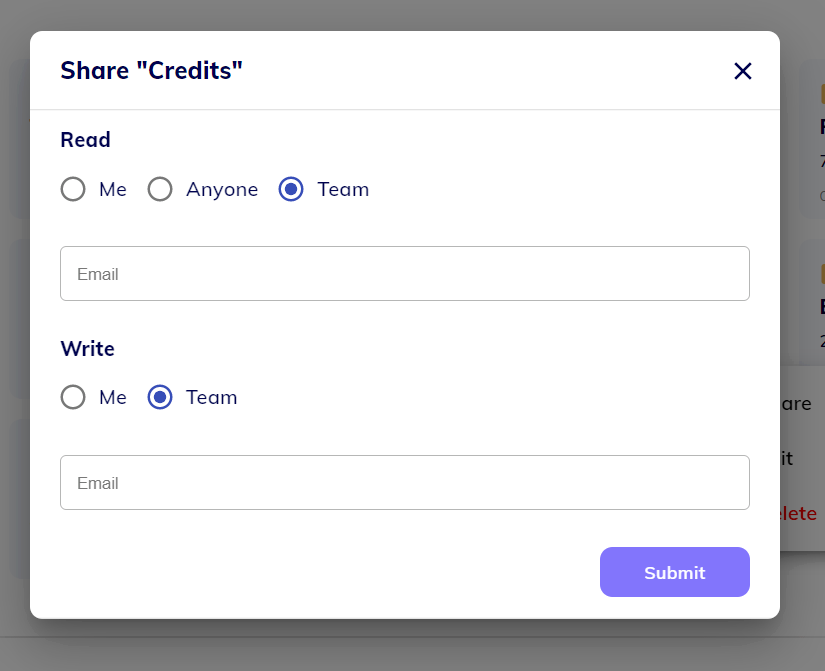
Task: Click the dimmed backdrop below the dialog
Action: pyautogui.click(x=400, y=648)
